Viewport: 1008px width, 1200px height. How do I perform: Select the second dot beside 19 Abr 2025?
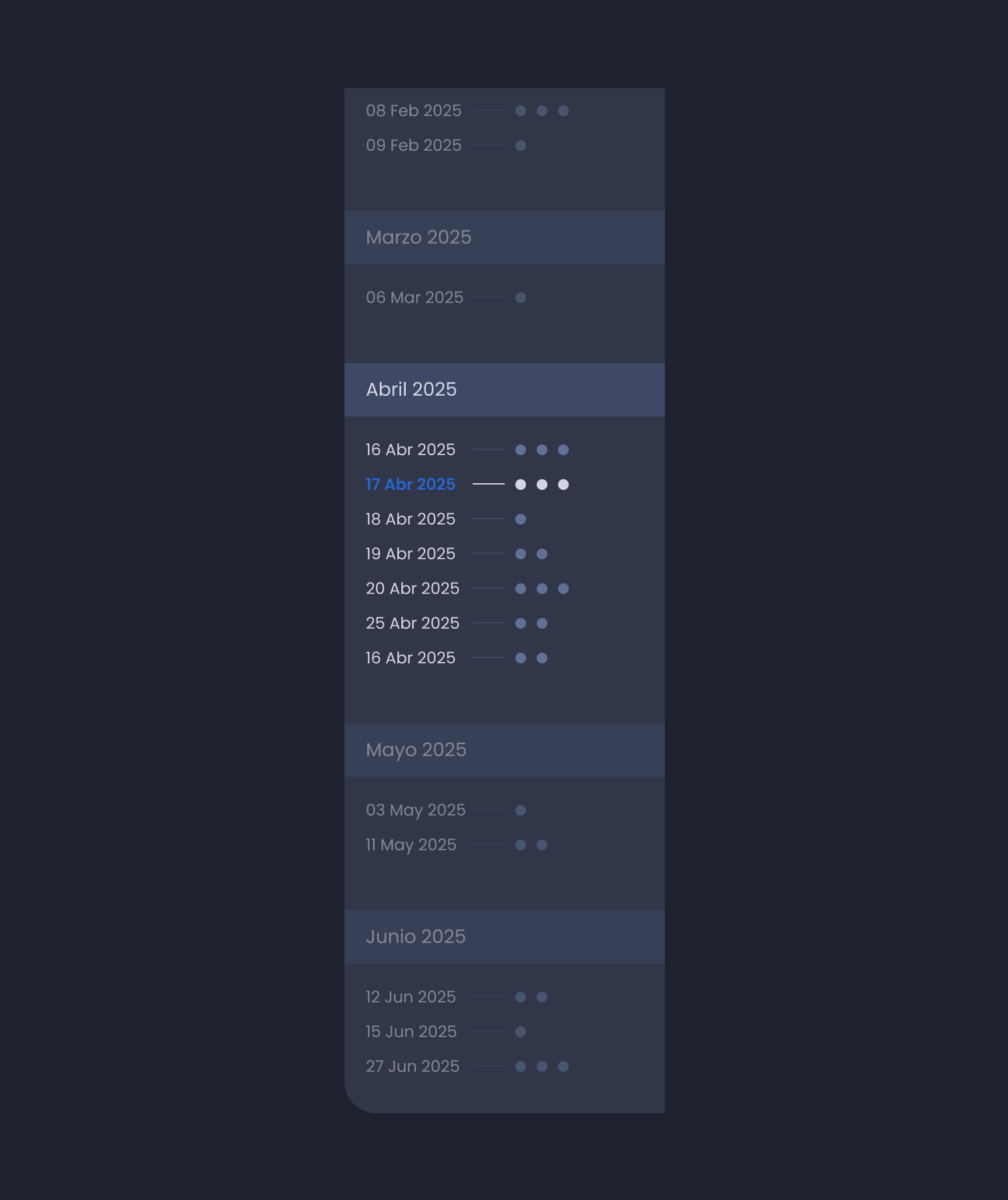click(543, 553)
